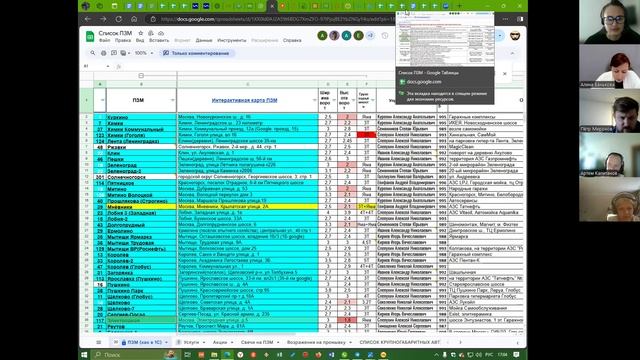Screen dimensions: 640x360
Task: Go forward in the browser
Action: pyautogui.click(x=103, y=19)
